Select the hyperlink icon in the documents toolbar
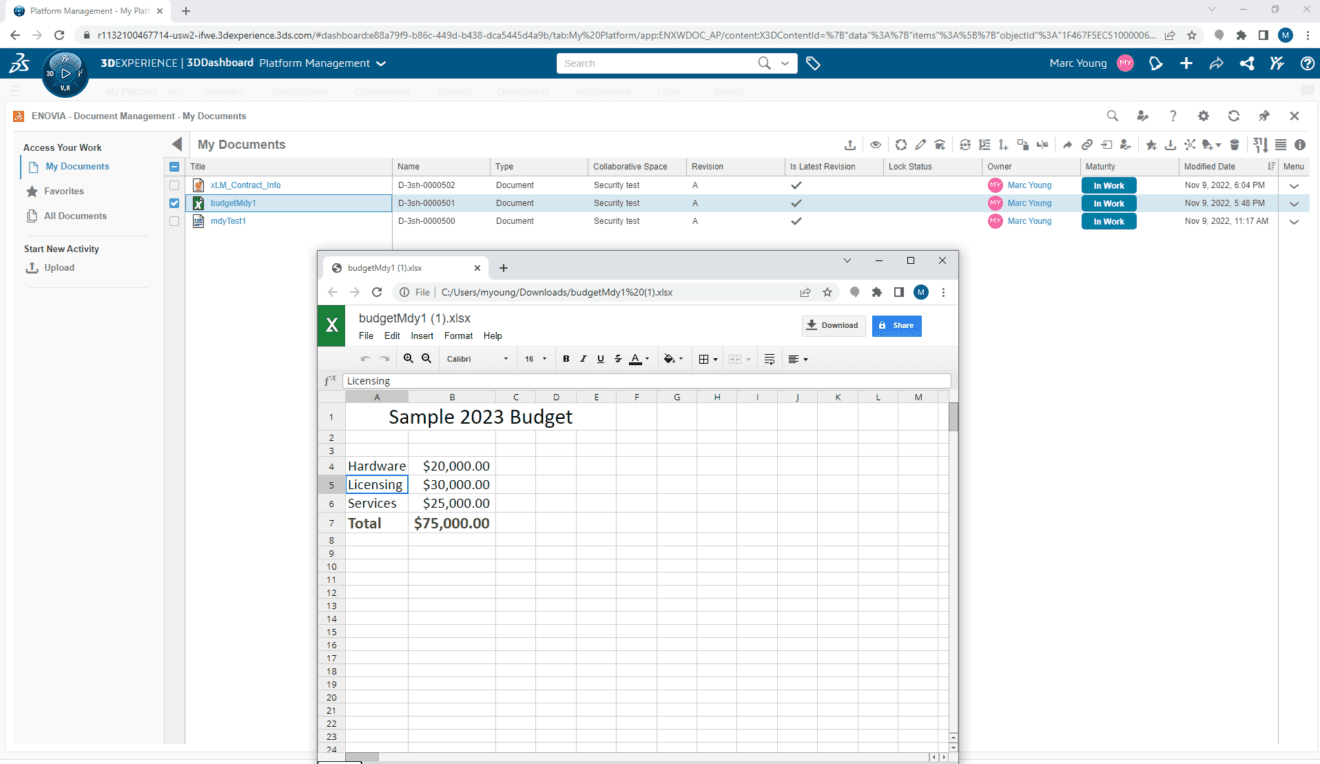This screenshot has height=764, width=1320. [1086, 144]
